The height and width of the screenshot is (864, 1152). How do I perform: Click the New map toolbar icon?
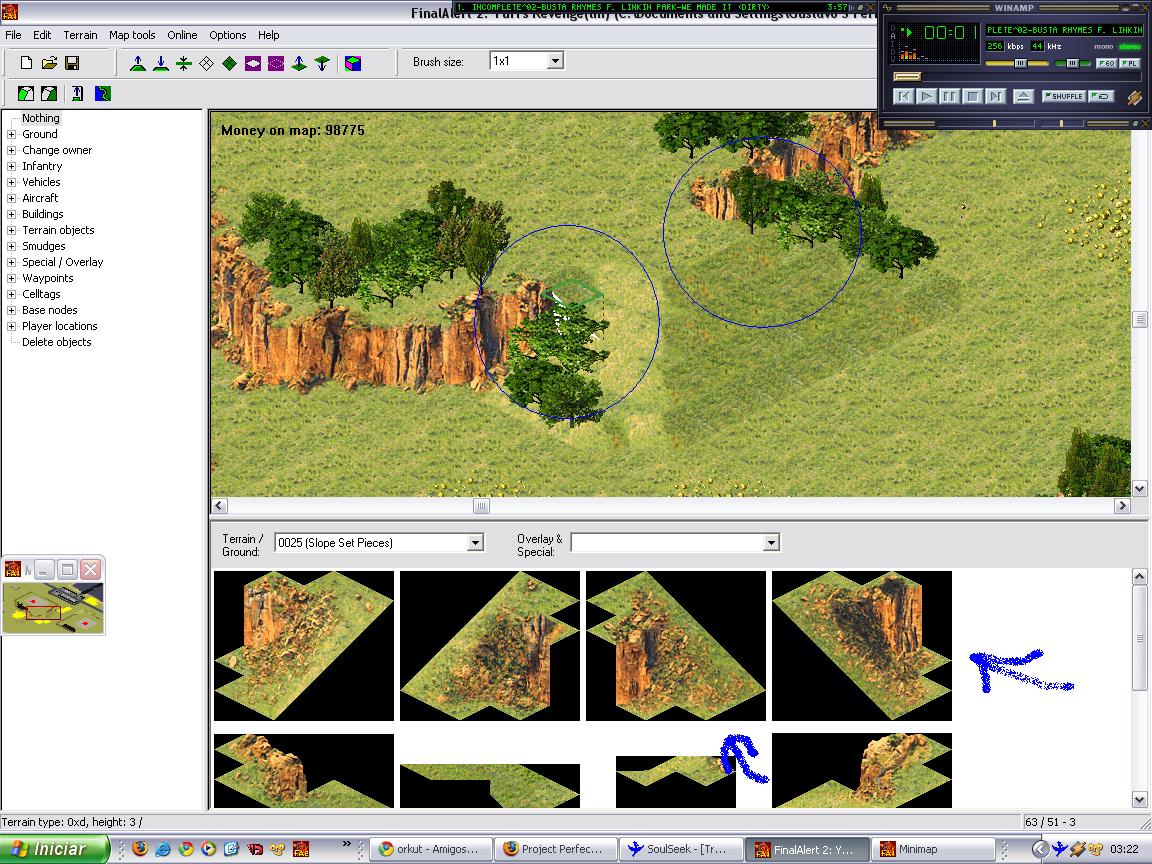[x=26, y=63]
